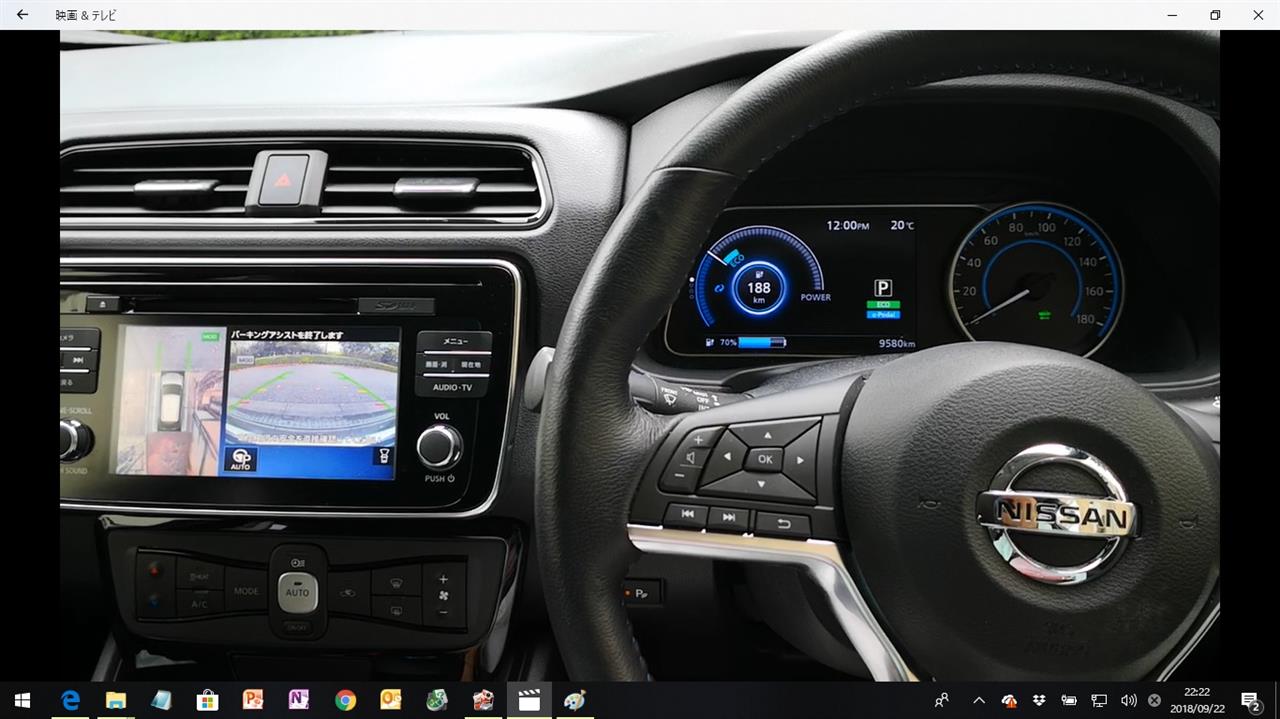Open File Explorer from the taskbar
The width and height of the screenshot is (1280, 719).
(x=115, y=700)
